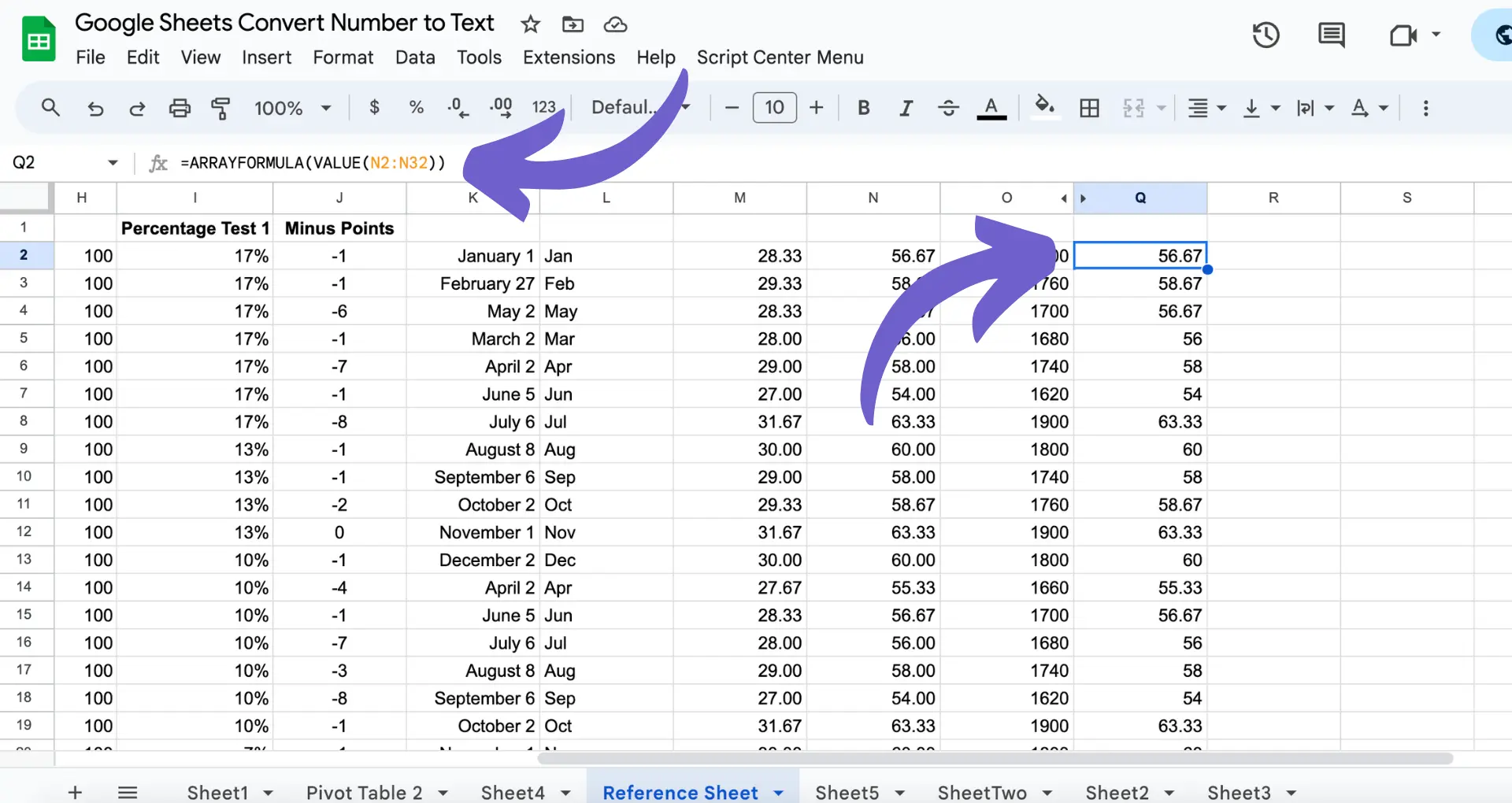
Task: Expand hidden column P left arrow
Action: click(1064, 198)
